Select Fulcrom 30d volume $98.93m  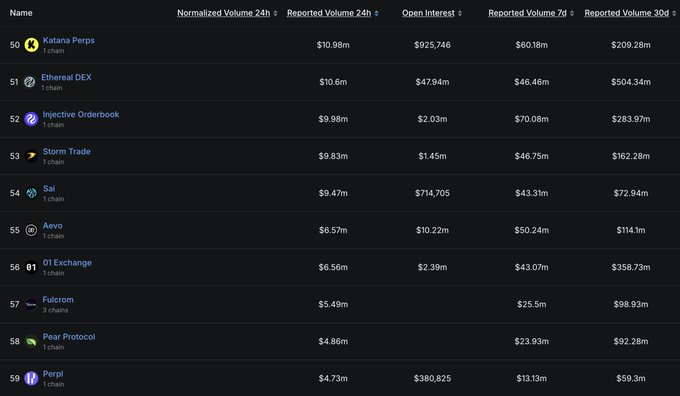pyautogui.click(x=631, y=304)
